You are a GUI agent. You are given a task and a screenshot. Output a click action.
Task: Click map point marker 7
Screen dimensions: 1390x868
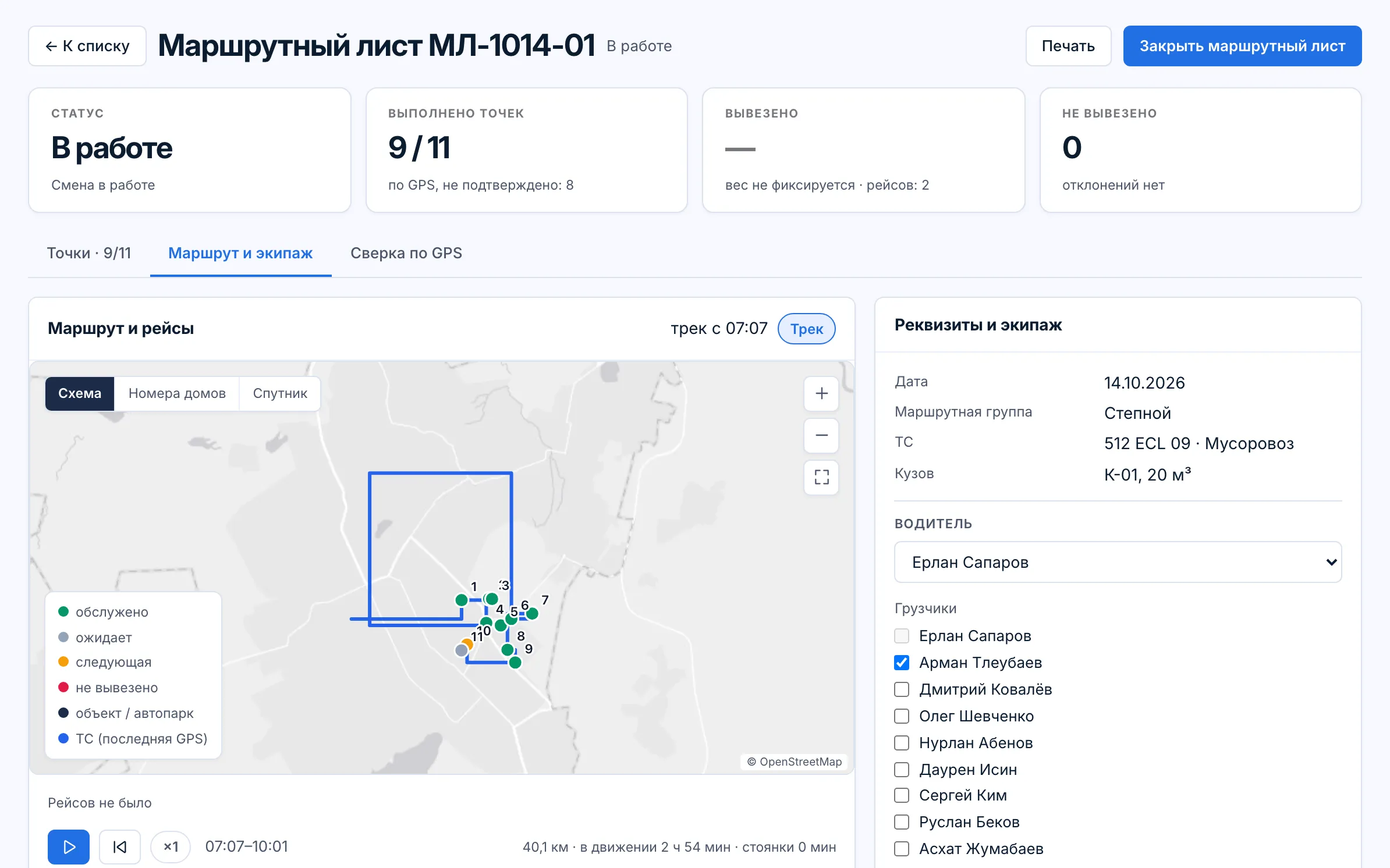532,613
